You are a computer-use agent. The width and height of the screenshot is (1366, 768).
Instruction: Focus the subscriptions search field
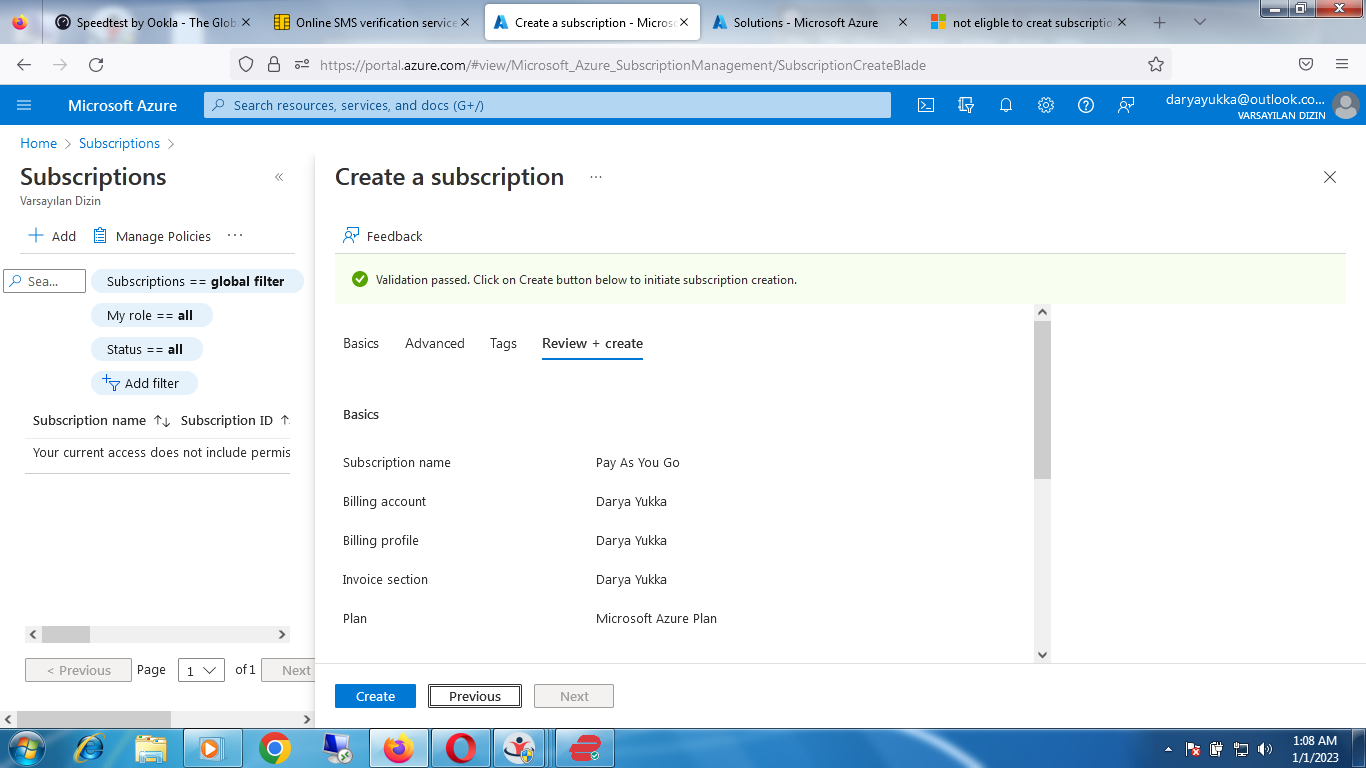pyautogui.click(x=45, y=281)
